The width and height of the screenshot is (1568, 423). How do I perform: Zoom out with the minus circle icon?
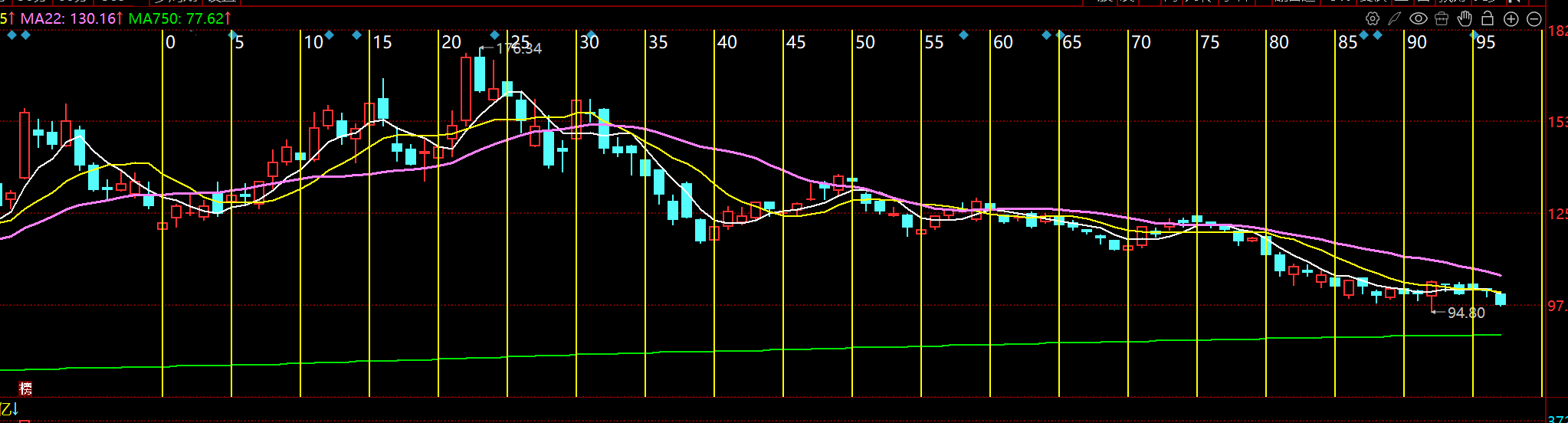point(1534,19)
